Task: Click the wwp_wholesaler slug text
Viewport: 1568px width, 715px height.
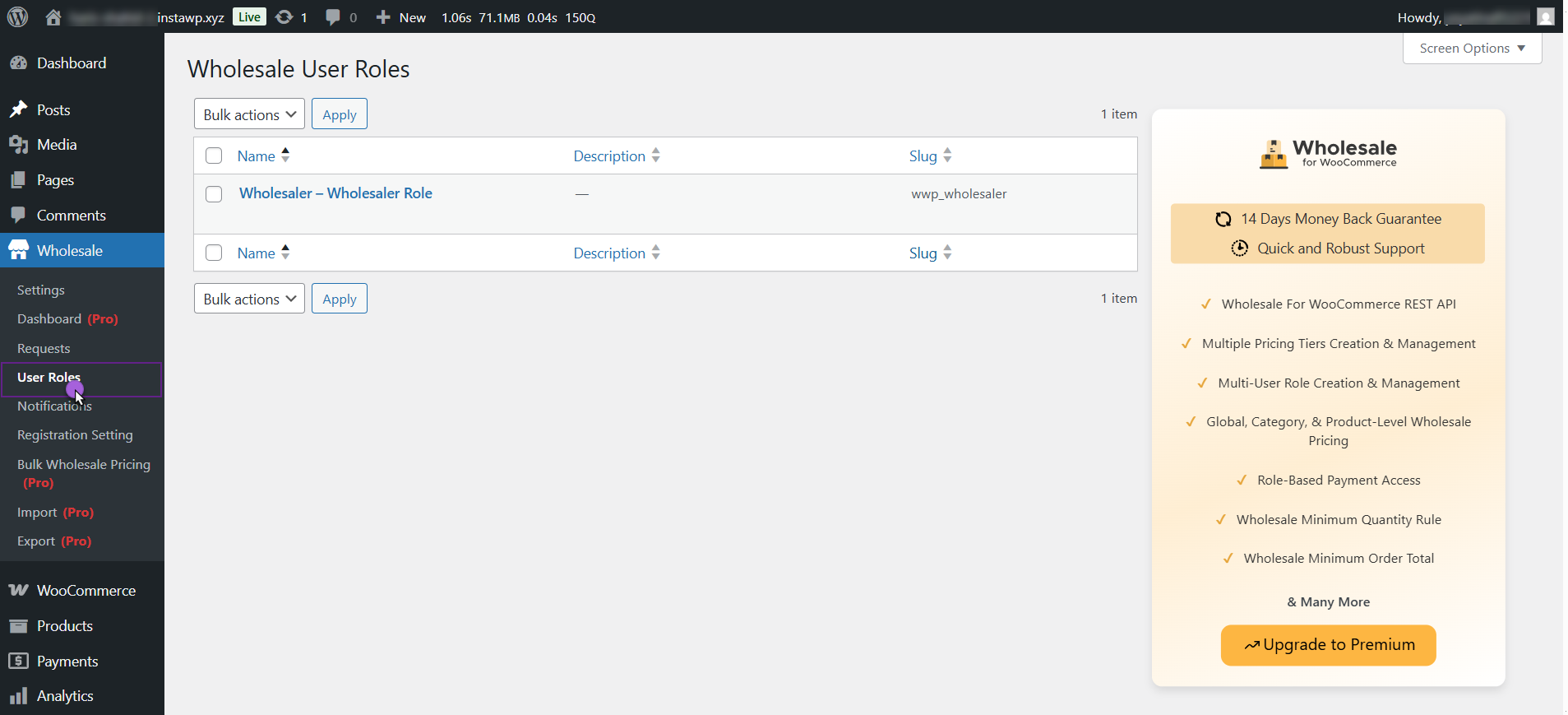Action: [959, 194]
